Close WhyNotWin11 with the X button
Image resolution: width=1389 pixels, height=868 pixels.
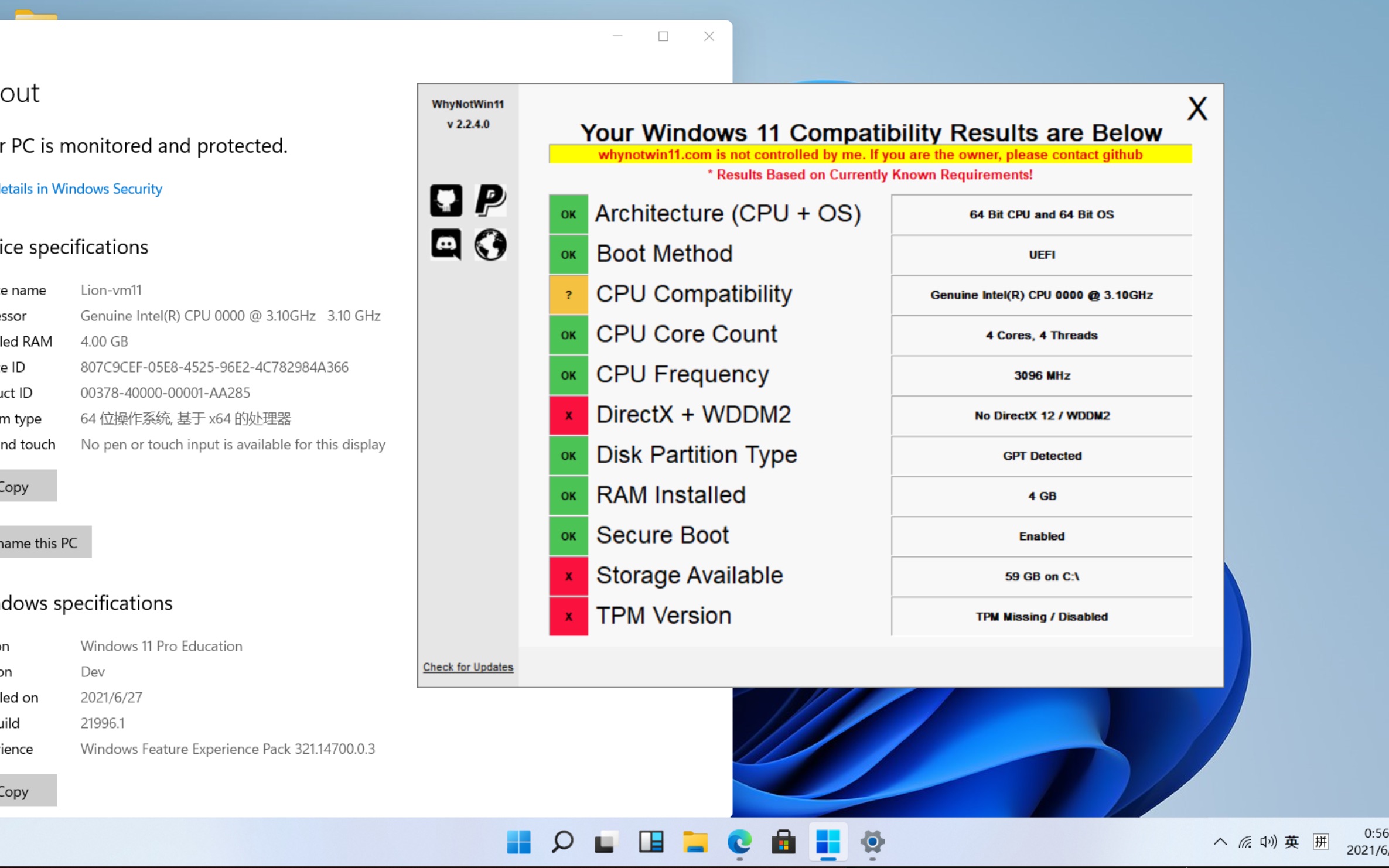[1197, 109]
